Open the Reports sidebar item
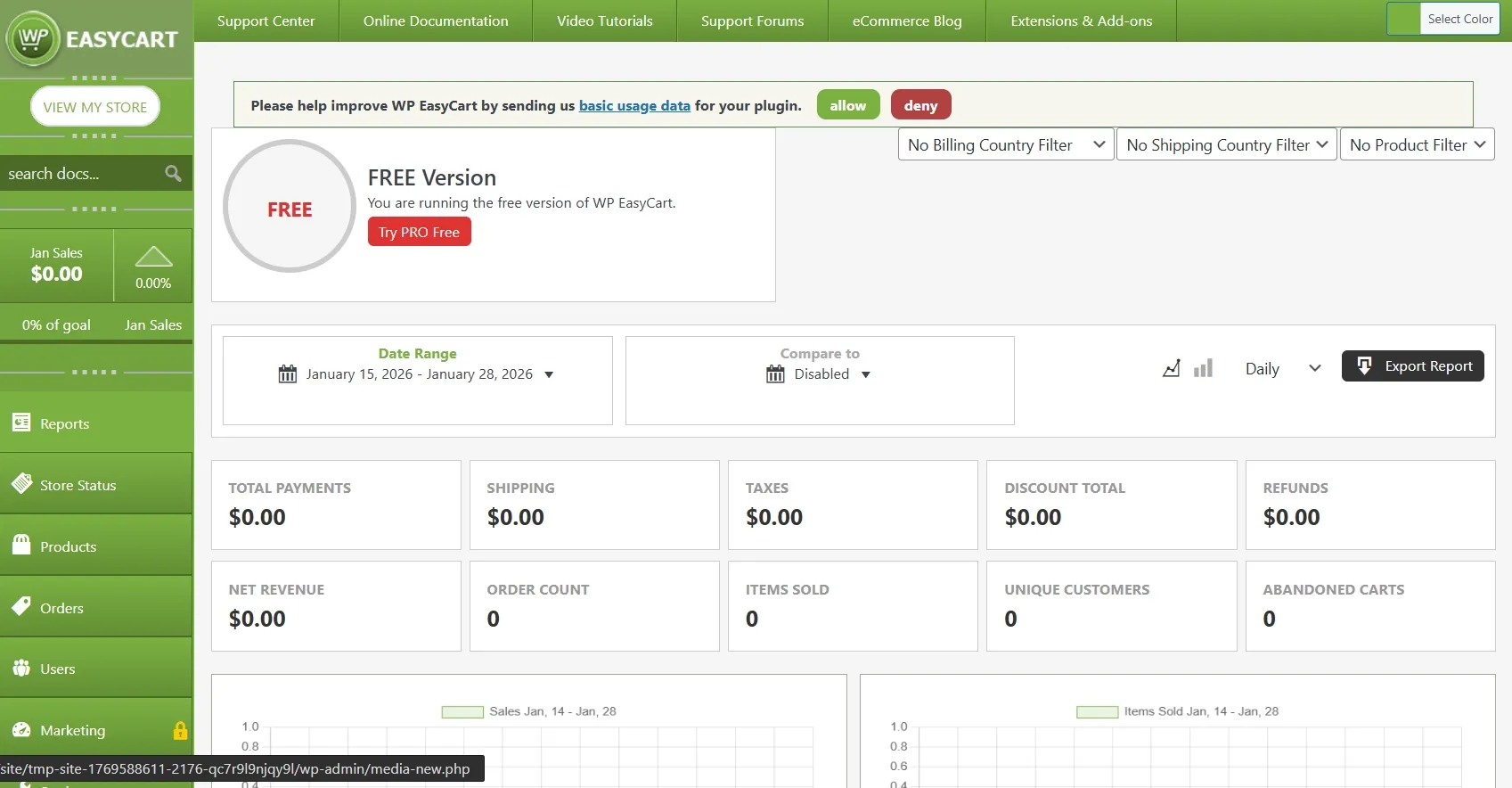Image resolution: width=1512 pixels, height=788 pixels. (x=96, y=423)
